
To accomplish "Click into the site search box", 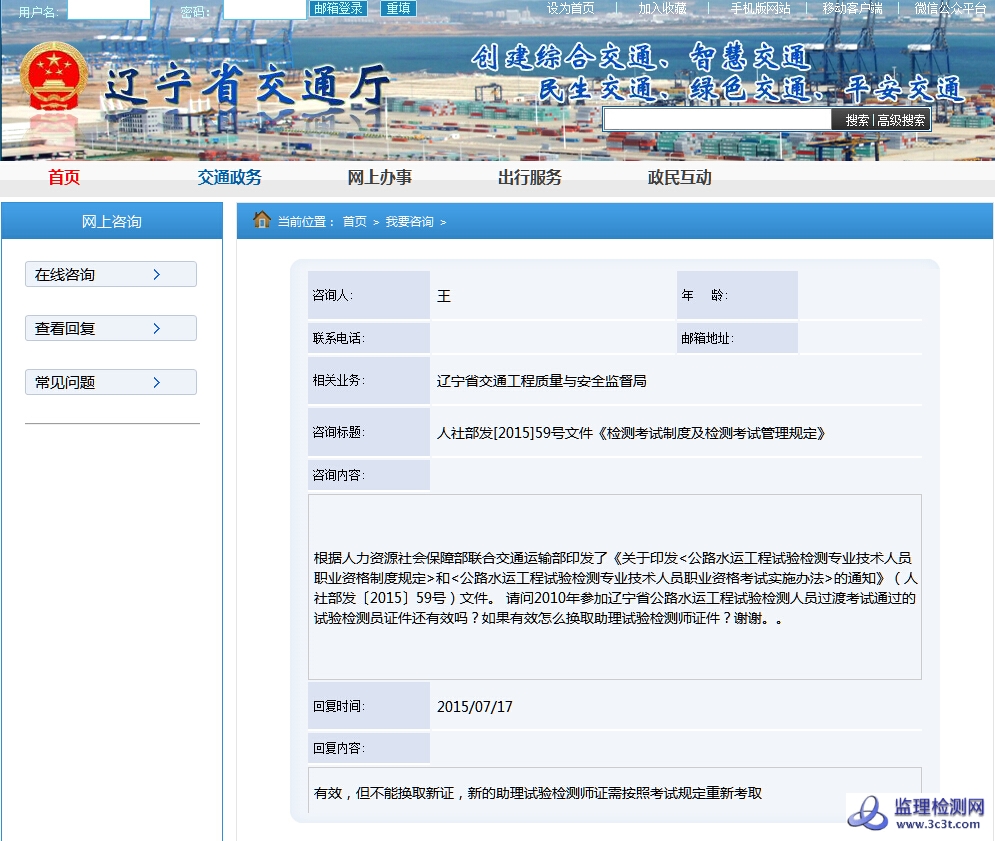I will click(x=717, y=120).
